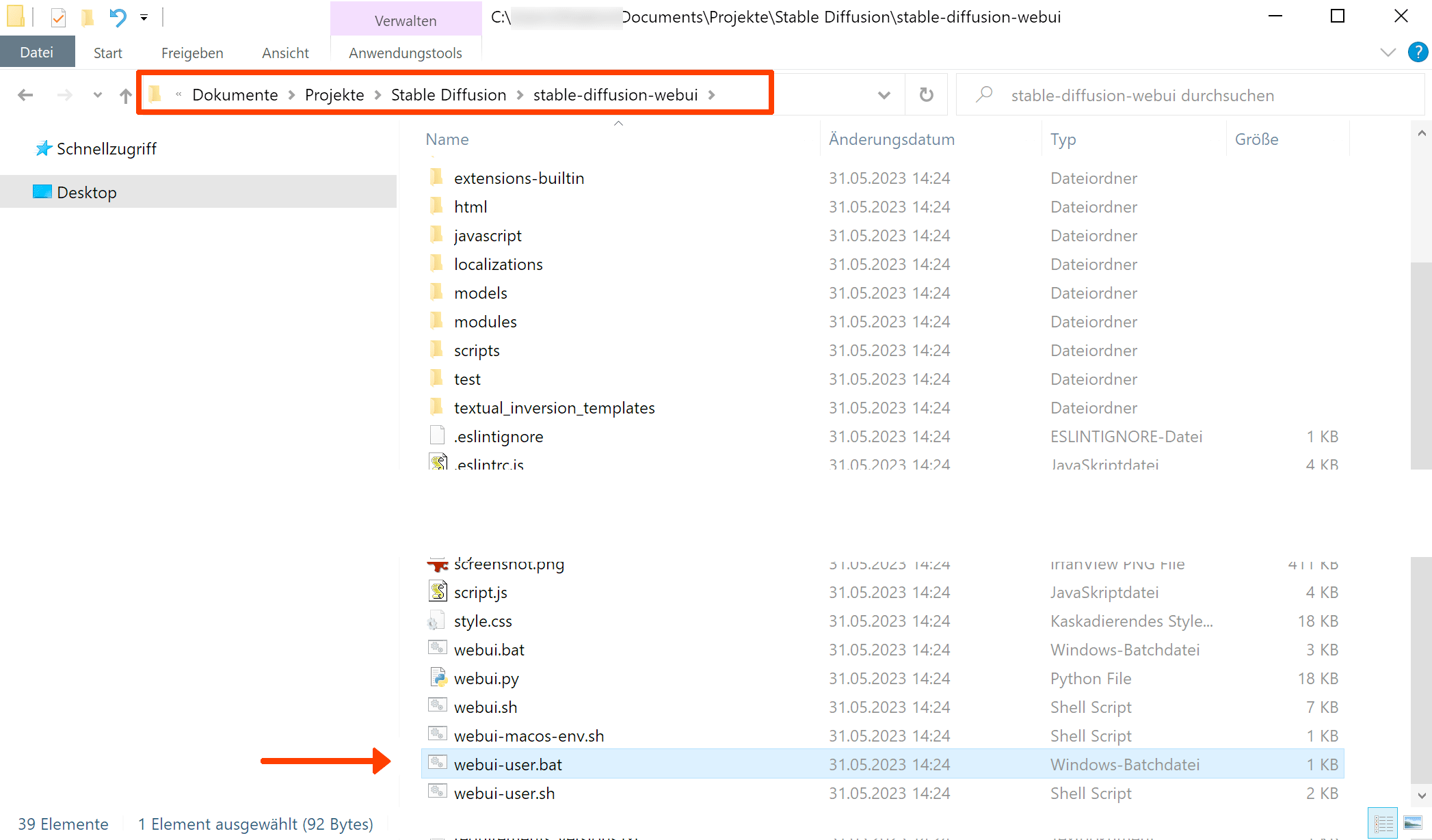The height and width of the screenshot is (840, 1432).
Task: Select the extensions-builtin folder
Action: [519, 178]
